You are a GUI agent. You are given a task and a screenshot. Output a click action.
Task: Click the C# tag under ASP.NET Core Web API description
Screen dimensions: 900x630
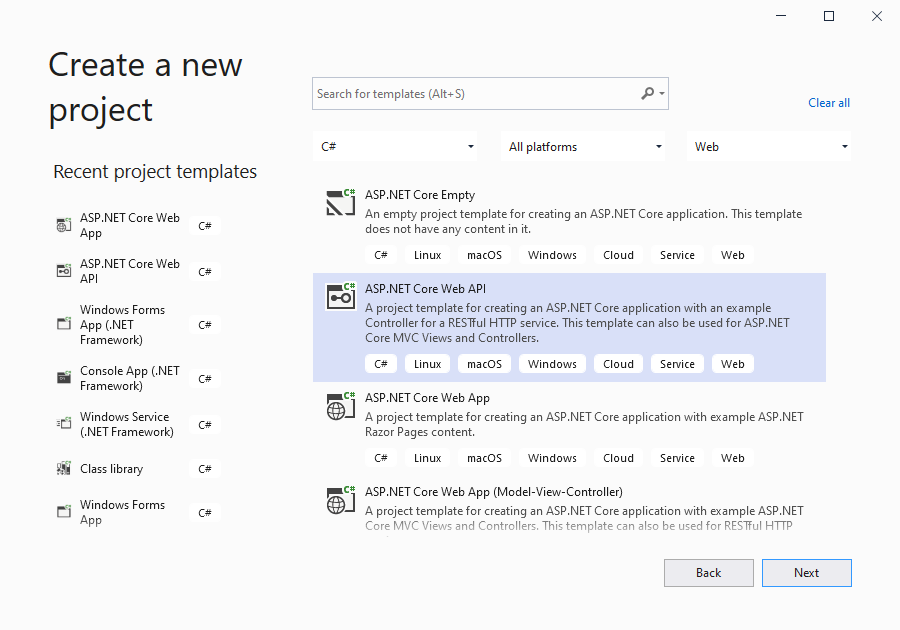[381, 364]
